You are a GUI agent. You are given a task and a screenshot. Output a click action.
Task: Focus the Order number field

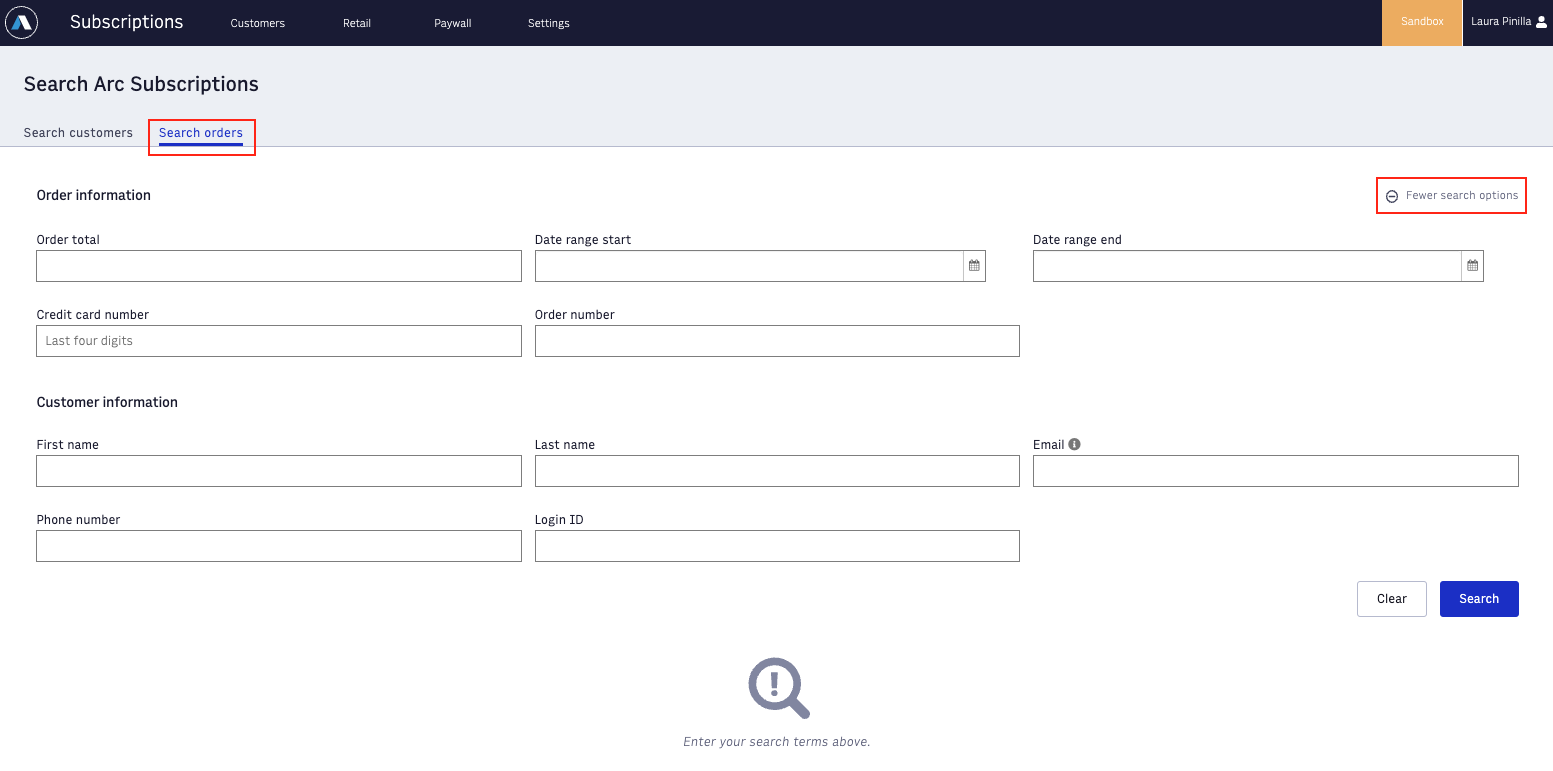click(777, 341)
